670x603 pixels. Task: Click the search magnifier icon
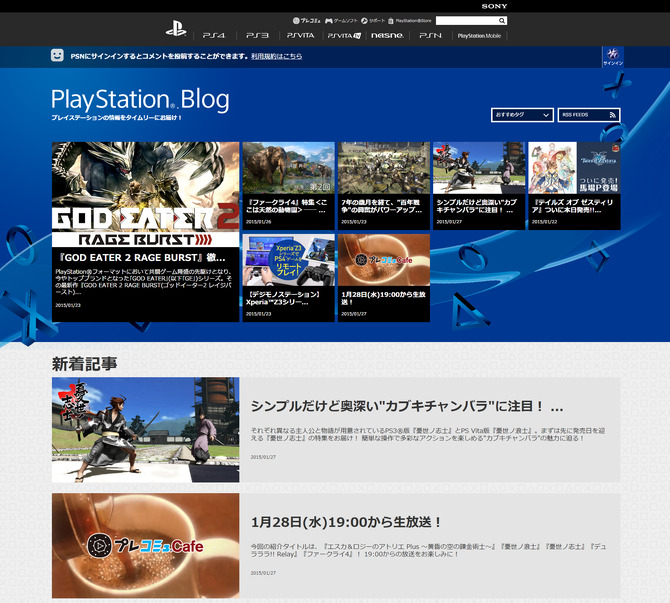(x=502, y=21)
